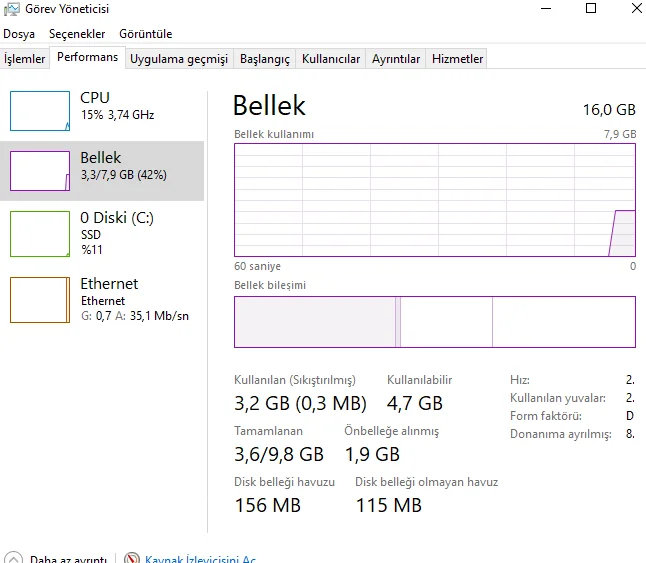Select the CPU performance graph thumbnail
This screenshot has height=563, width=646.
[40, 111]
